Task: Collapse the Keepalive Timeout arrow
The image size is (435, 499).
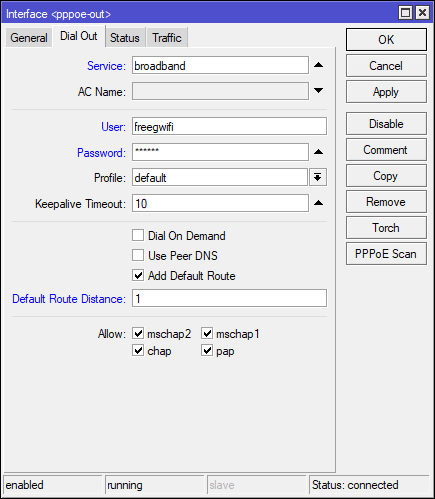Action: (x=318, y=203)
